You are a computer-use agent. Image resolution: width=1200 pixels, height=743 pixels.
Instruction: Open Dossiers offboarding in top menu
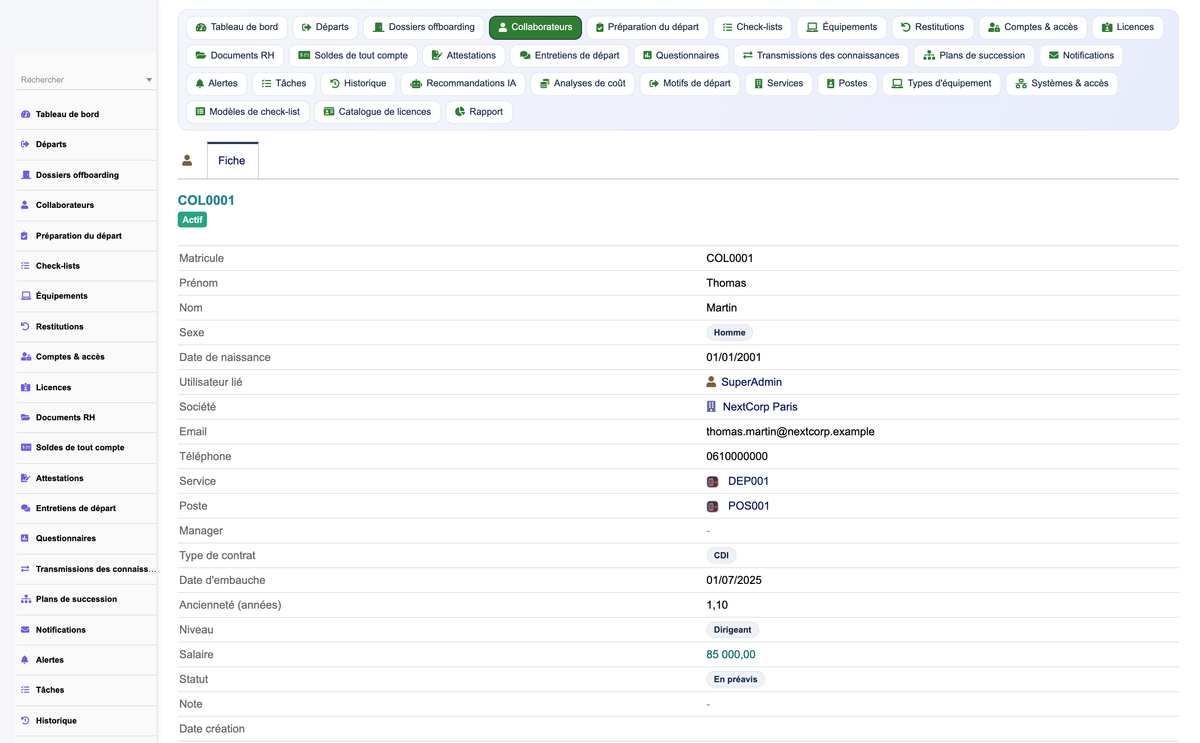[x=424, y=27]
